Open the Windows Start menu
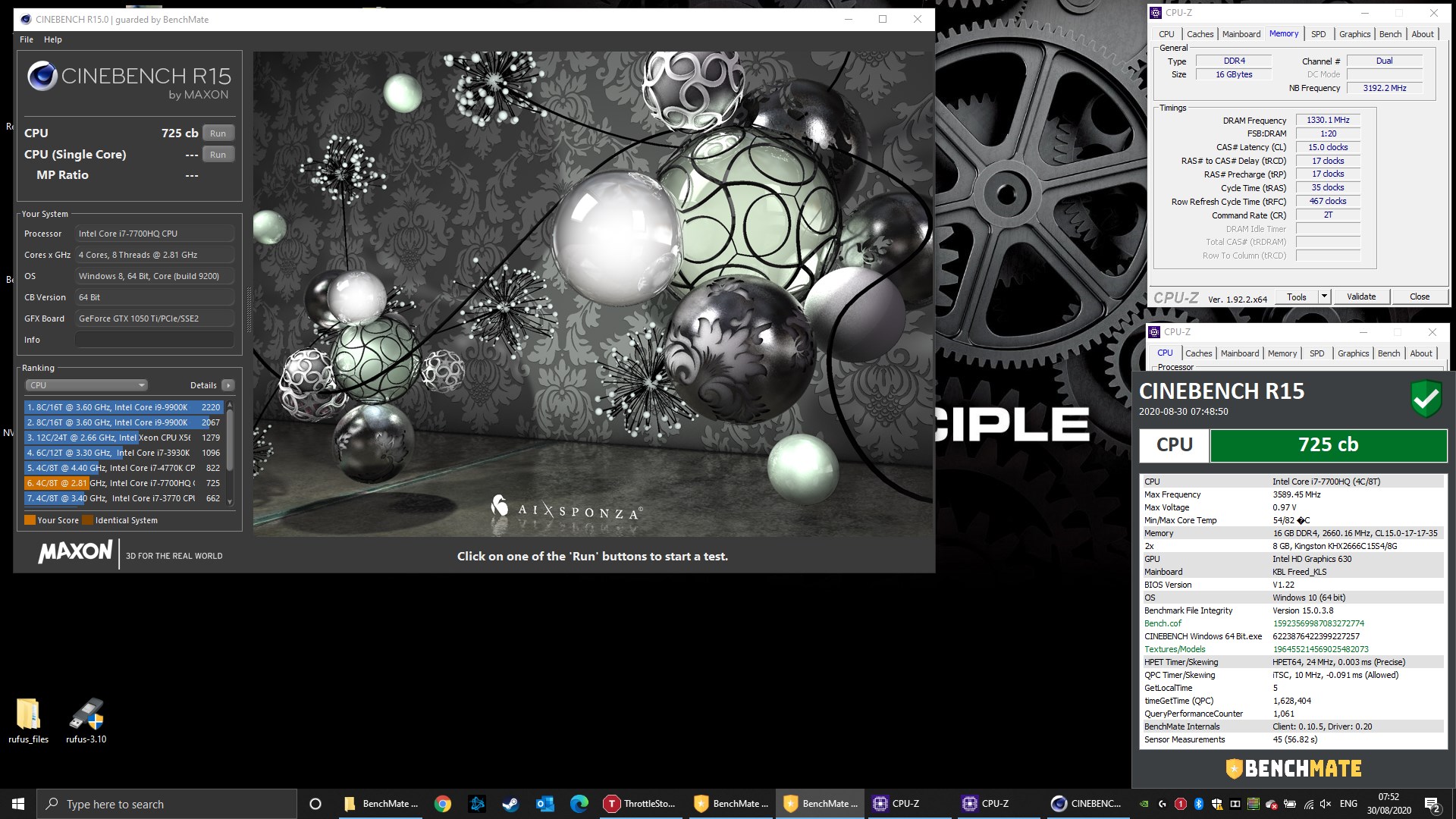1456x819 pixels. point(18,804)
